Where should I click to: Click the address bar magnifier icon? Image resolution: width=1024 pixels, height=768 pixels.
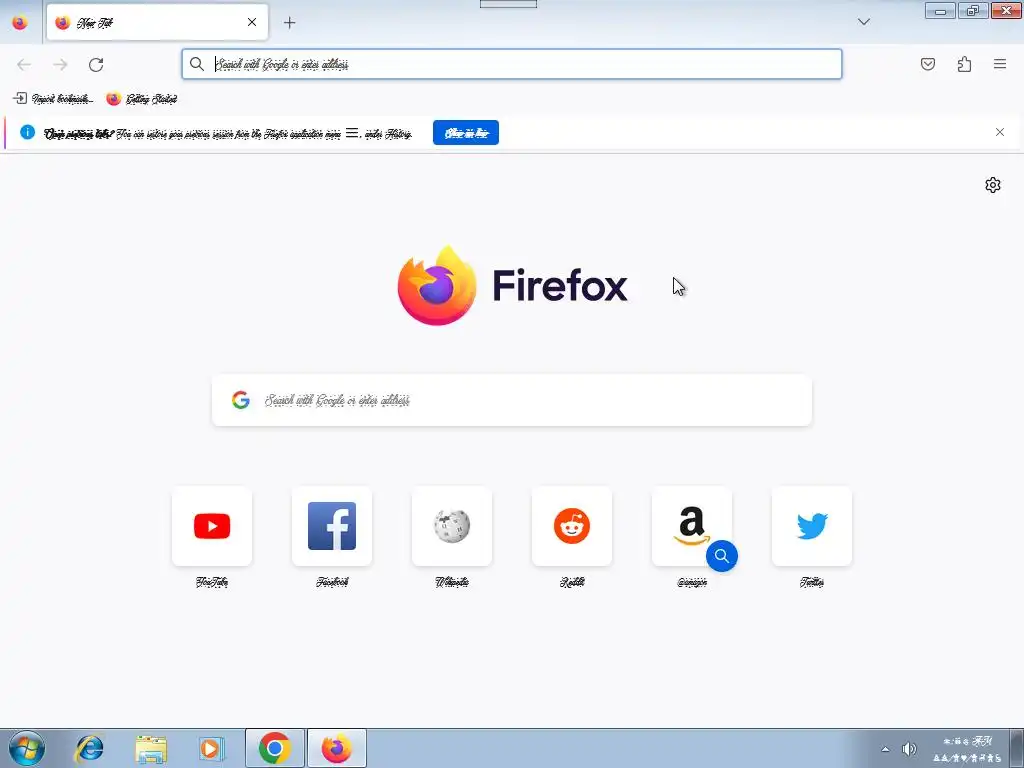(x=197, y=64)
